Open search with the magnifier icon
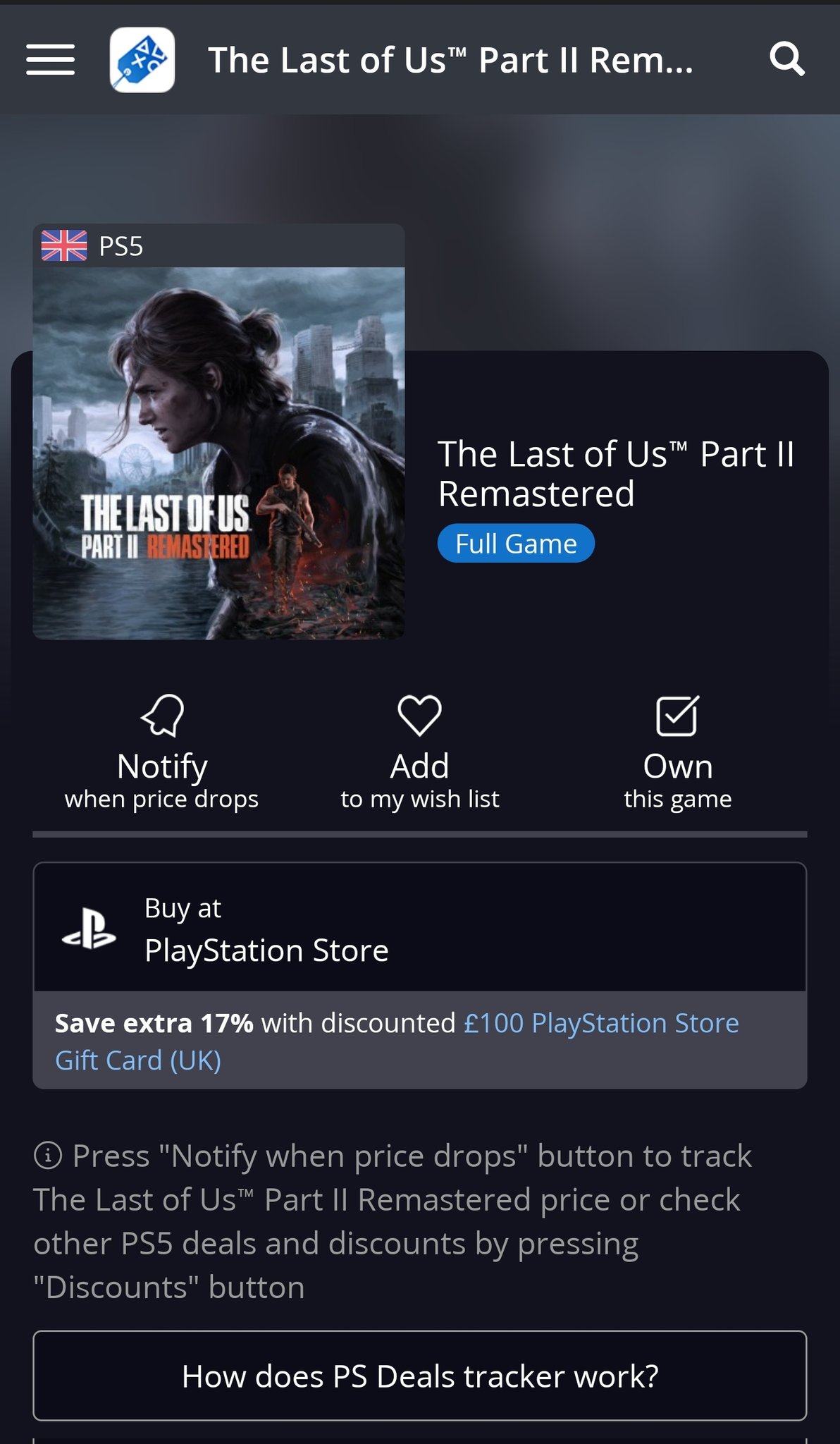The image size is (840, 1444). 786,59
